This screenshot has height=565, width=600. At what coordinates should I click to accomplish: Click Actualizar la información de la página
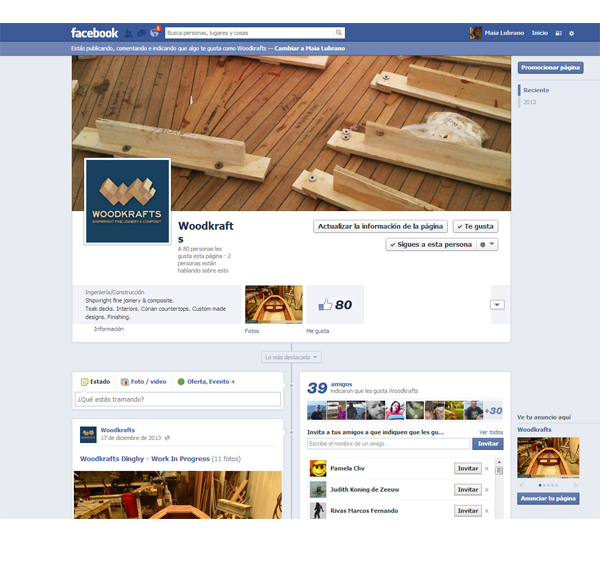click(380, 226)
